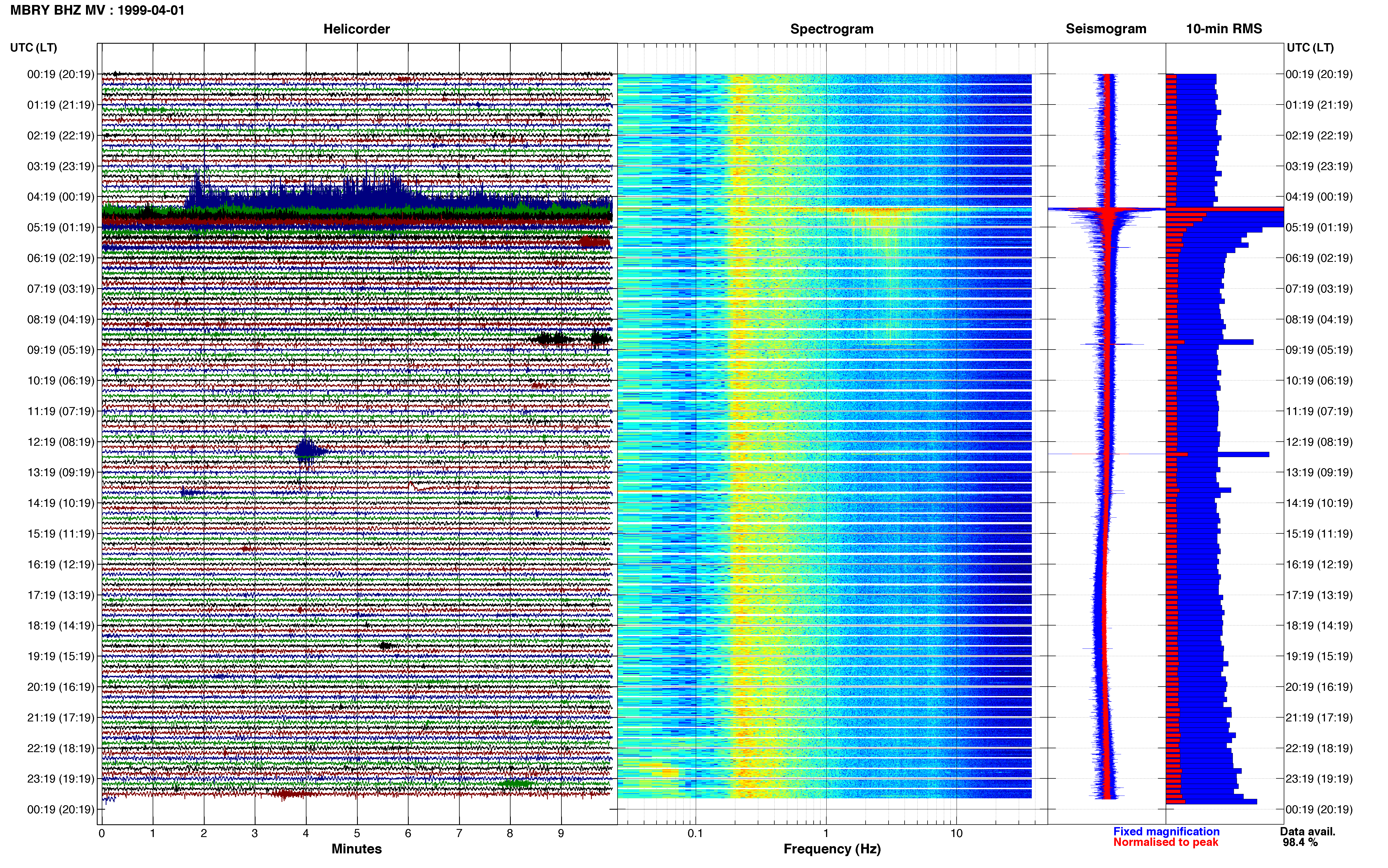The image size is (1388, 868).
Task: Click helicorder time label 12:19 (08:19)
Action: (61, 442)
